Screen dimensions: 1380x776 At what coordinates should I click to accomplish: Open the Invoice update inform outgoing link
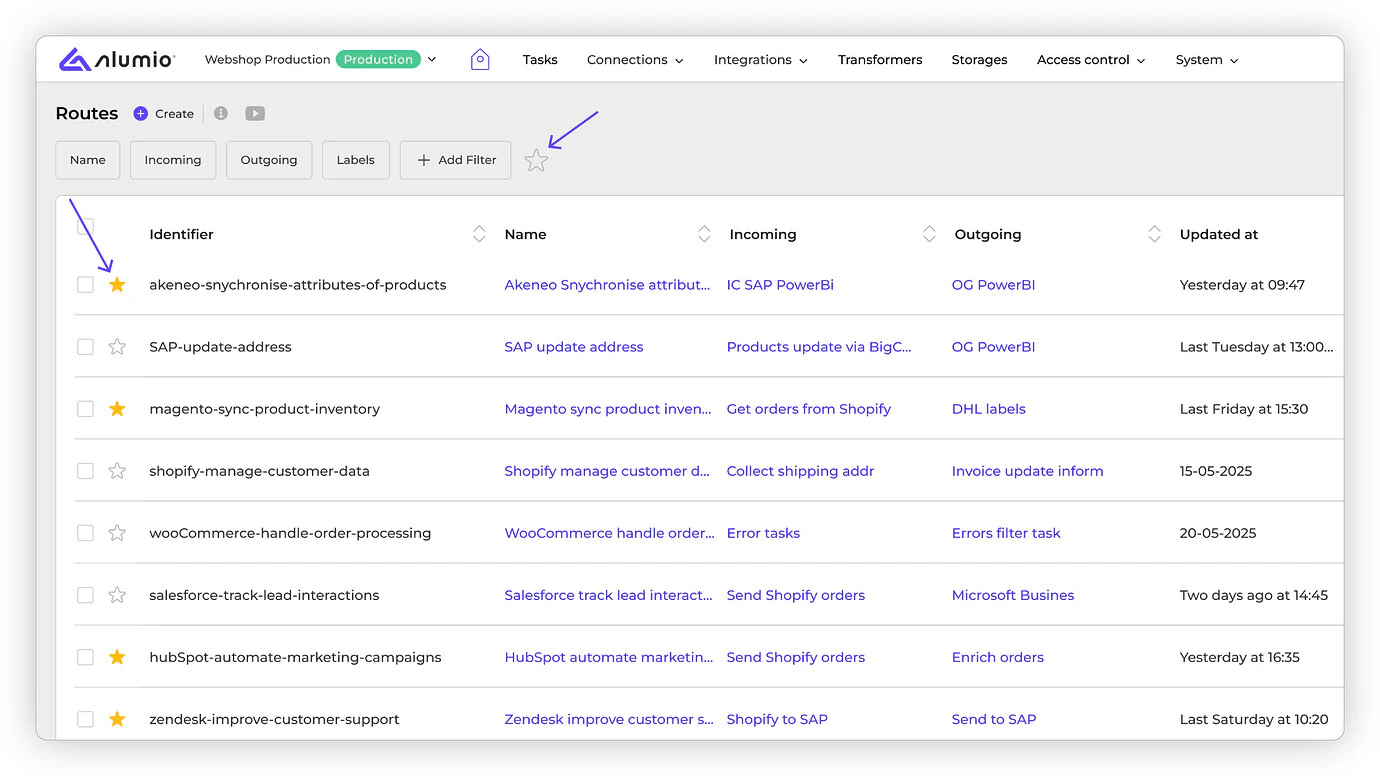click(1028, 471)
